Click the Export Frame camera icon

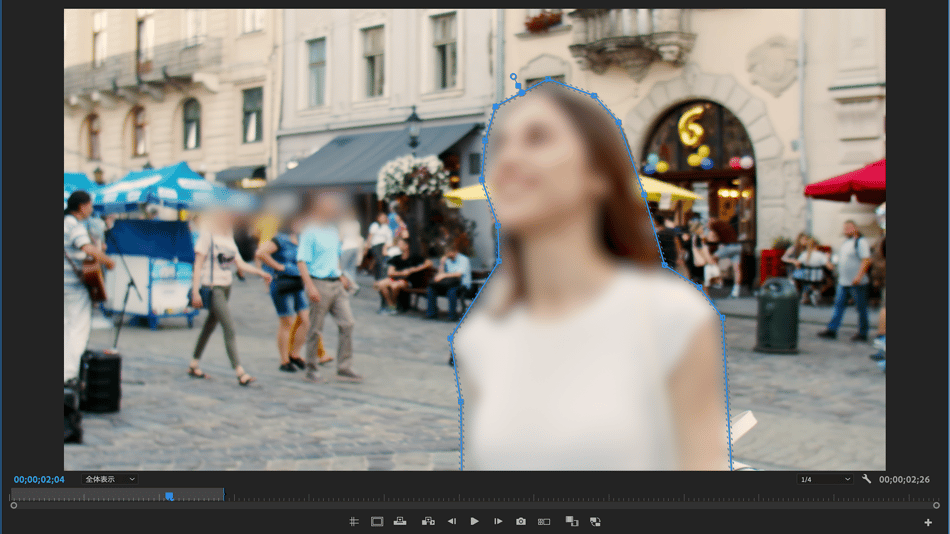(521, 521)
